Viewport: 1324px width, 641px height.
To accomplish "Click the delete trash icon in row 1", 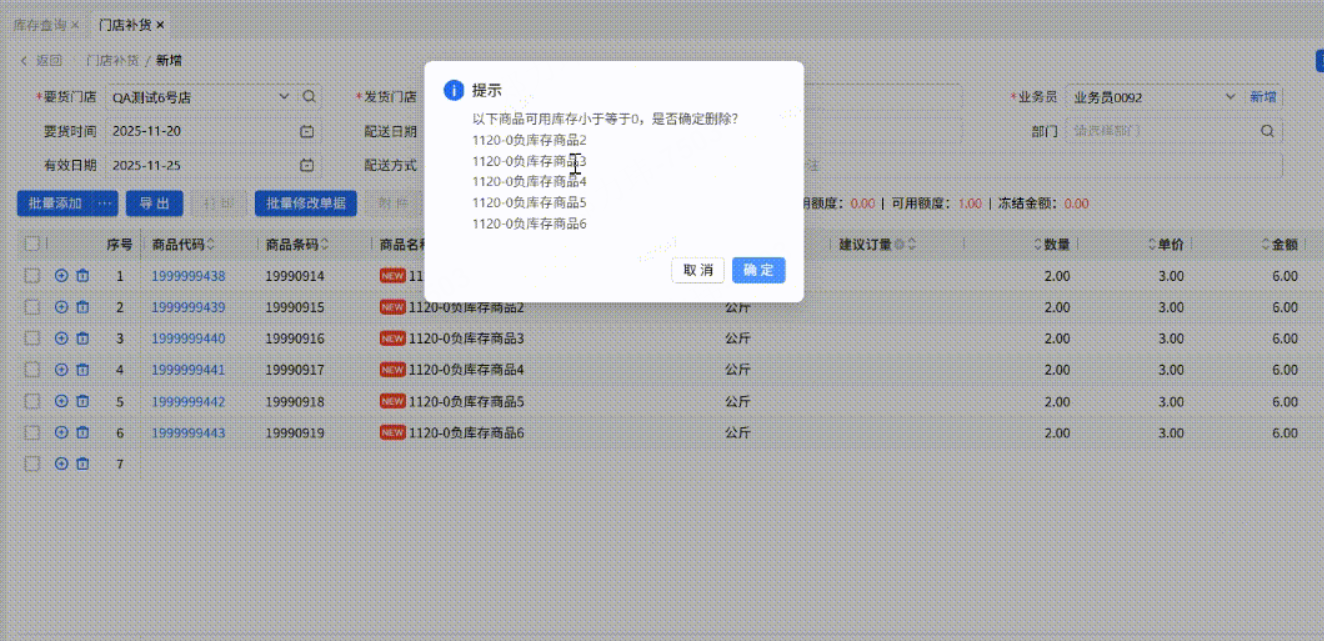I will click(x=83, y=276).
